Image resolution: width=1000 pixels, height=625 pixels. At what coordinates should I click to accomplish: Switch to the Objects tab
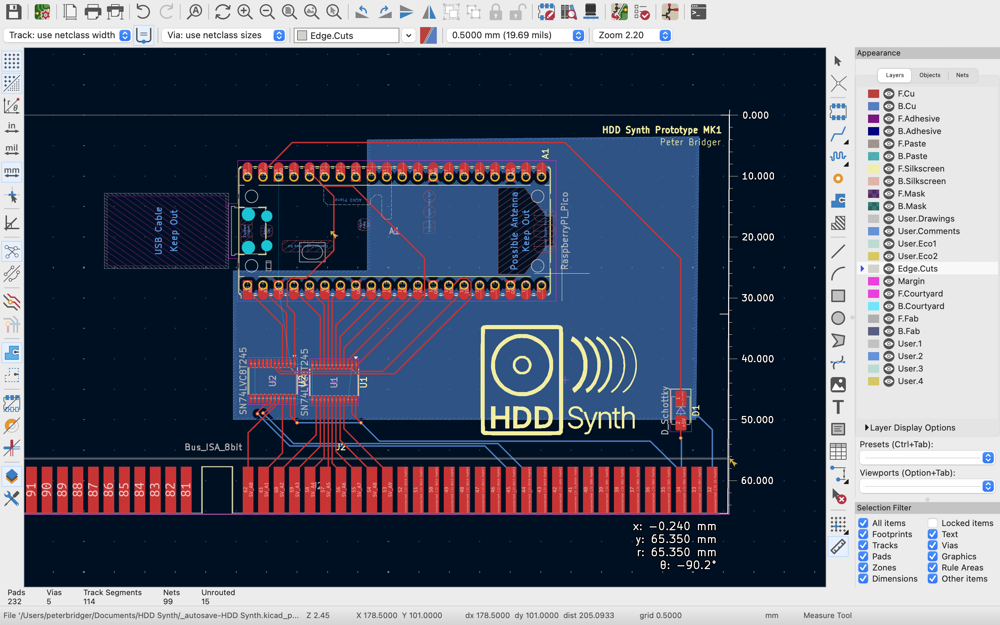click(x=929, y=75)
